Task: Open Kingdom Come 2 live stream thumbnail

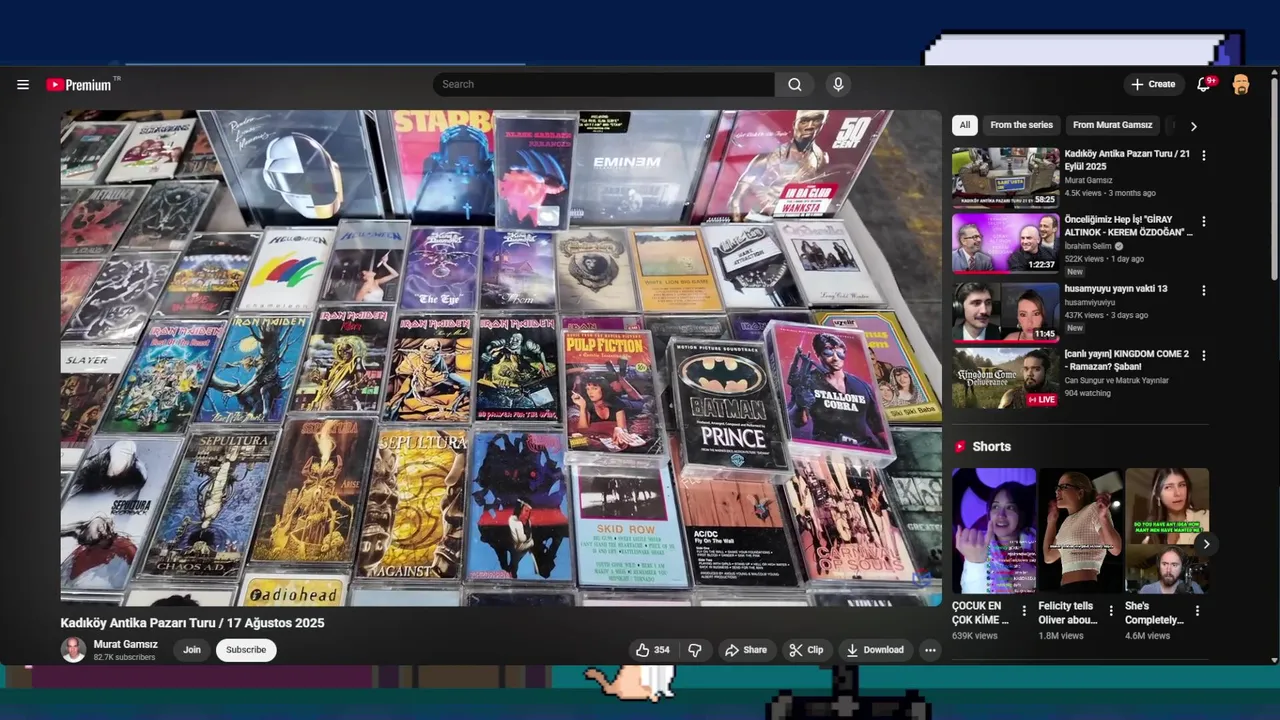Action: (1005, 378)
